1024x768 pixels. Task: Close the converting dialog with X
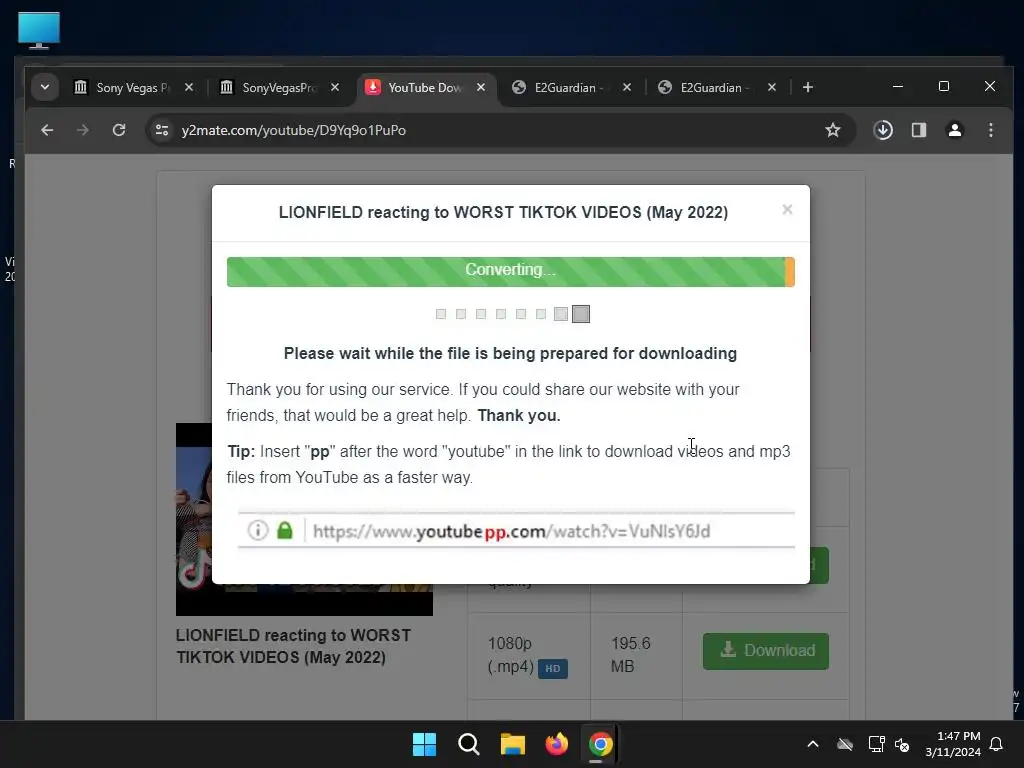(788, 210)
